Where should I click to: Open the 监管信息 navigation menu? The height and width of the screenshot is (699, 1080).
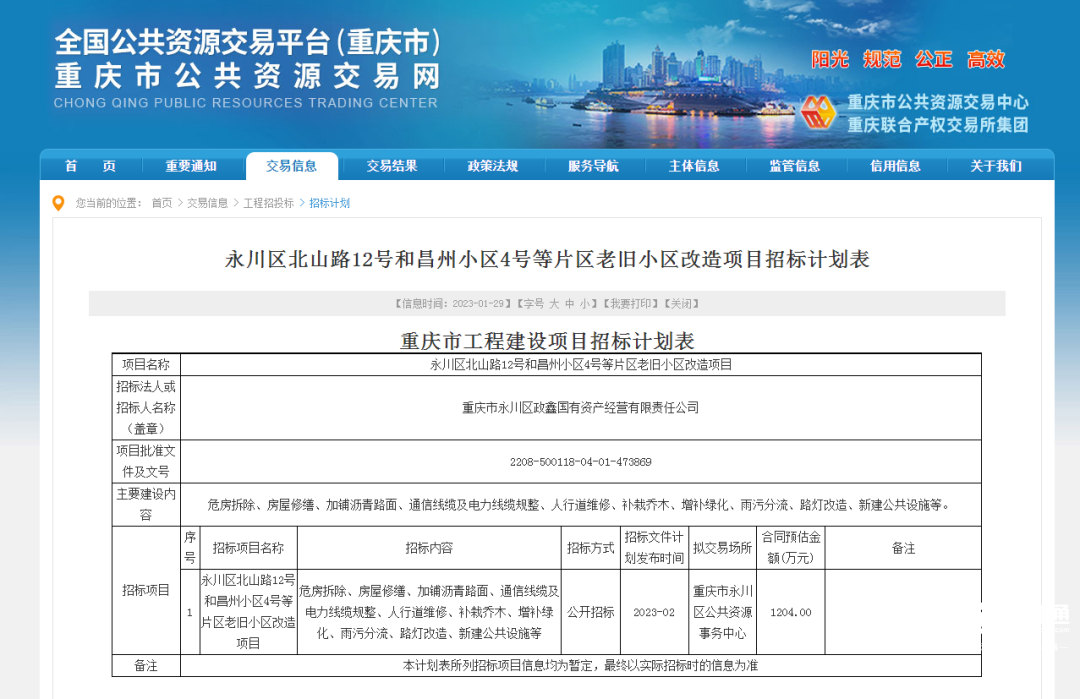pos(795,166)
